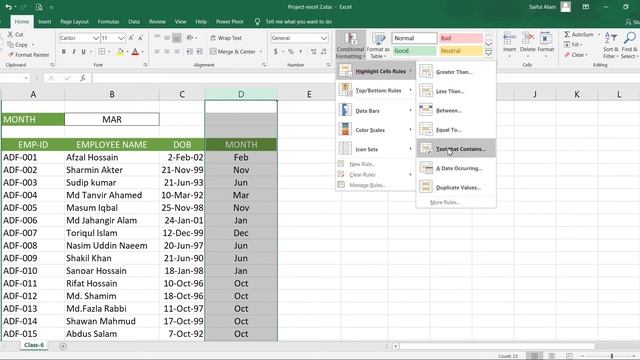Apply the Fill Color bucket
The image size is (640, 360).
[120, 52]
